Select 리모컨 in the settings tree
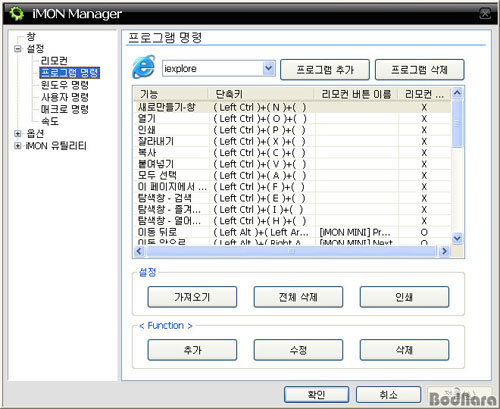 [54, 61]
